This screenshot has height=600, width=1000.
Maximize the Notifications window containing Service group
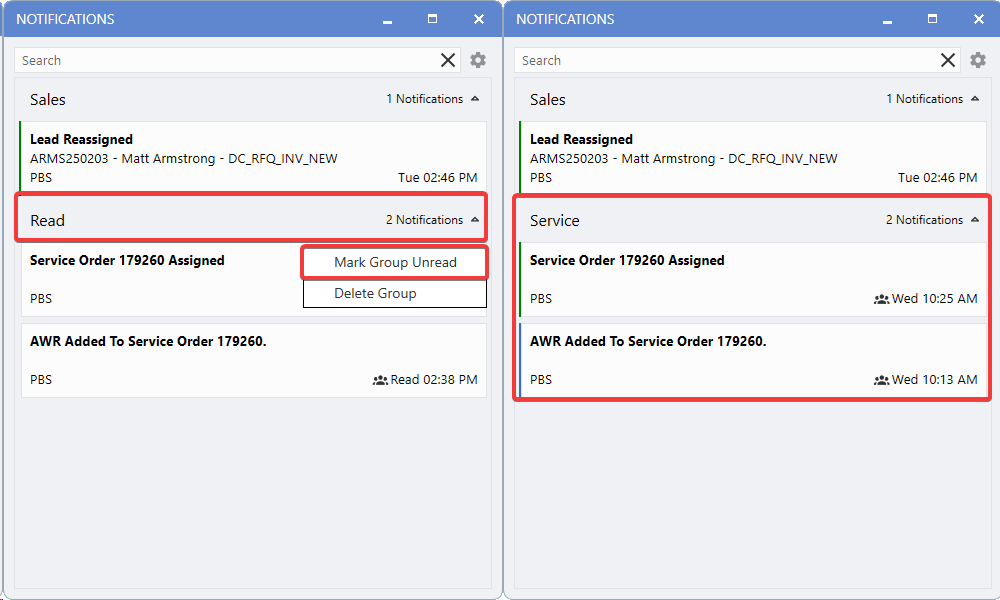click(932, 19)
